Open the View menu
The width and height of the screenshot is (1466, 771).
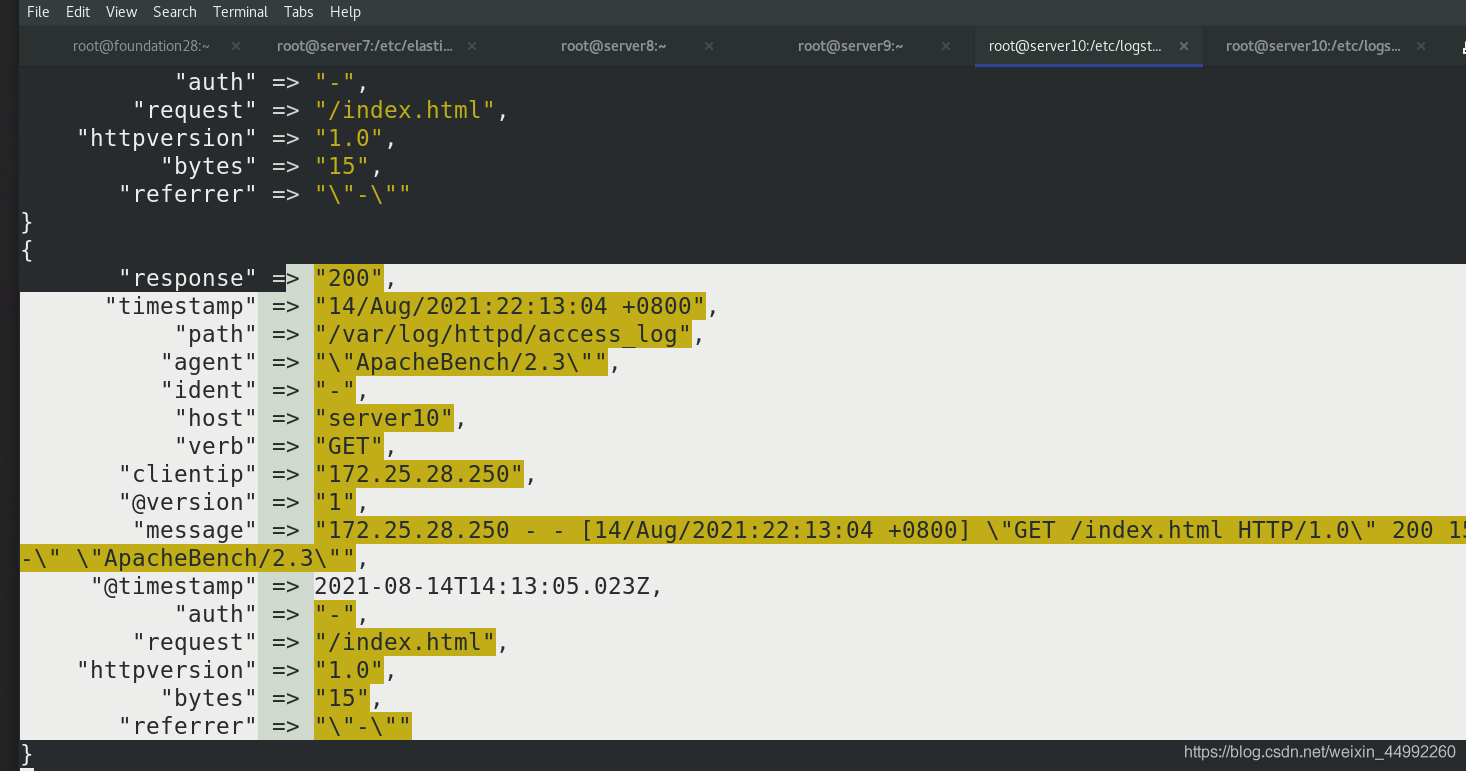(x=121, y=12)
